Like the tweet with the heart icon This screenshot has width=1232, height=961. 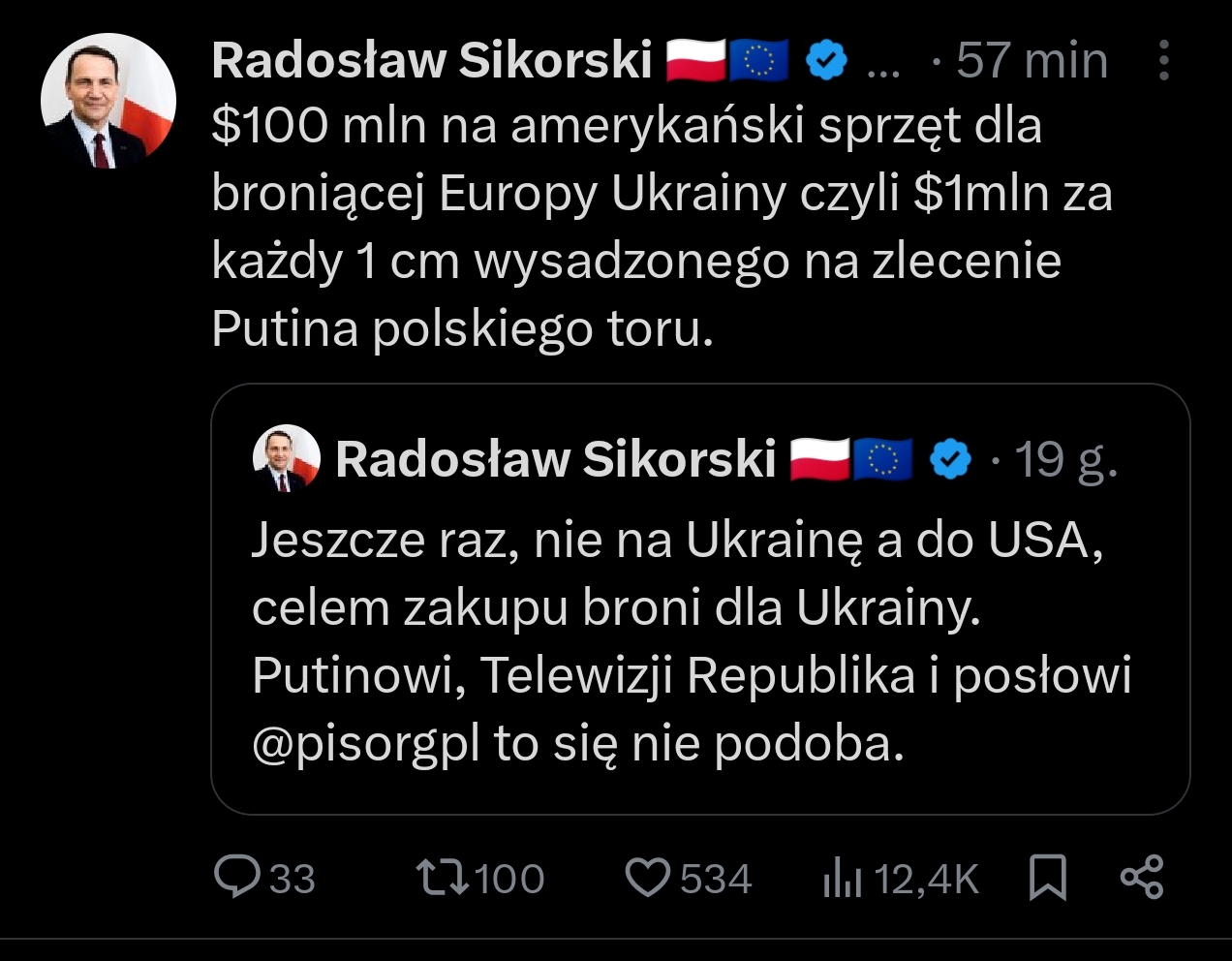(648, 878)
